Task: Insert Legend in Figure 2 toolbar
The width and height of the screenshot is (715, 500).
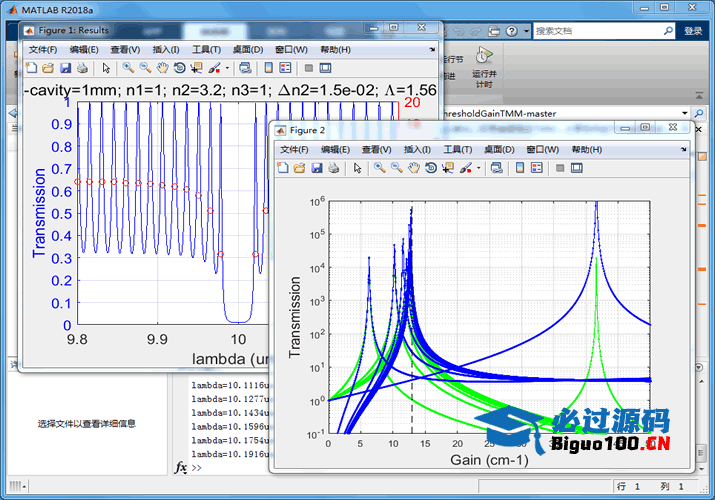Action: pos(537,168)
